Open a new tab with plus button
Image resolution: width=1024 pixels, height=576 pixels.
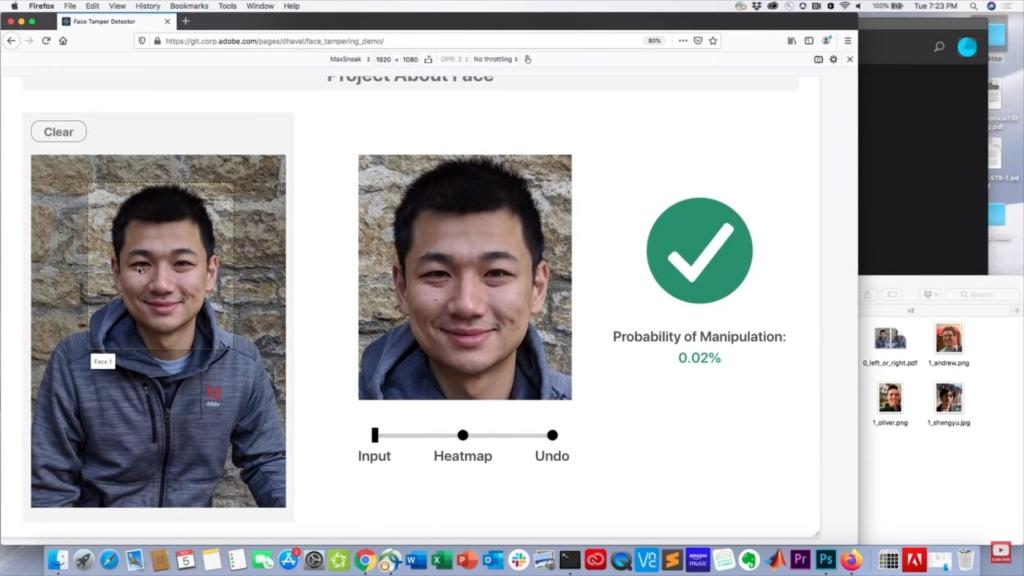185,21
